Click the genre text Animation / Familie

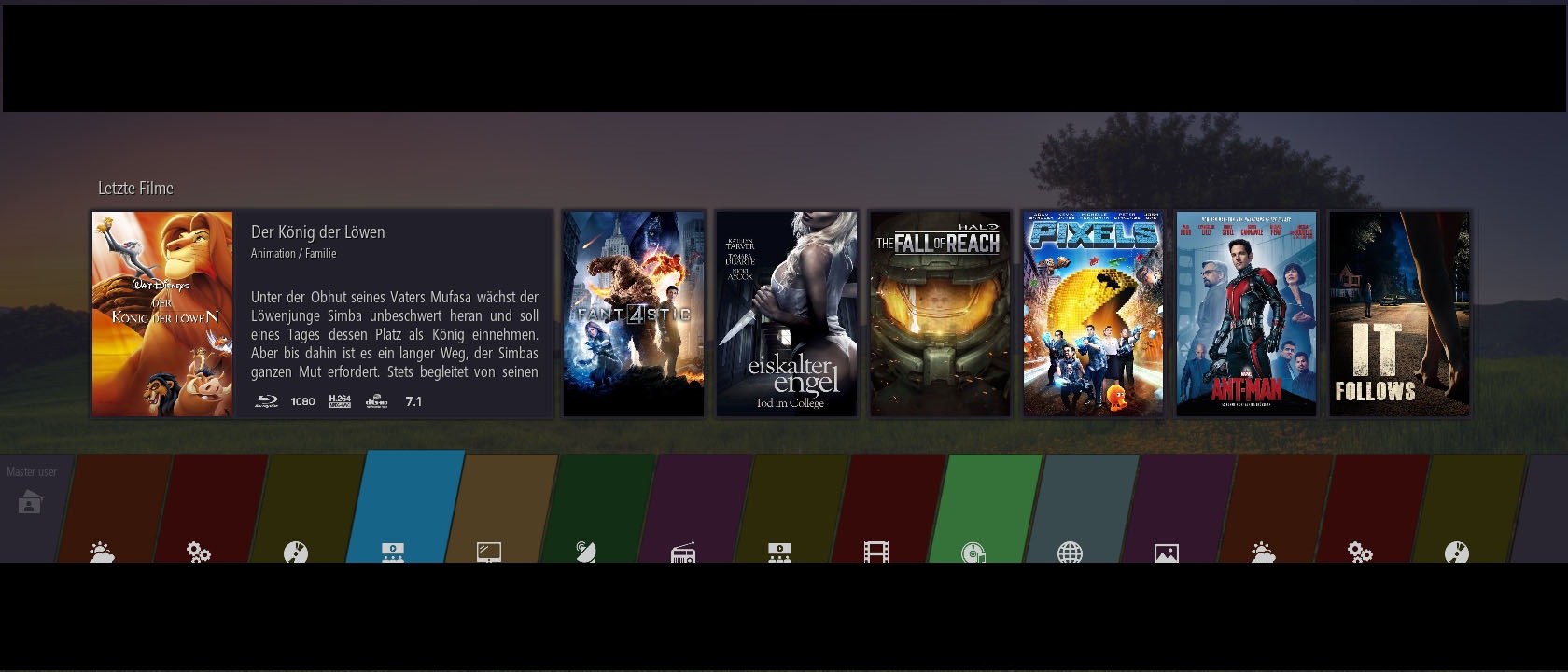(x=293, y=253)
